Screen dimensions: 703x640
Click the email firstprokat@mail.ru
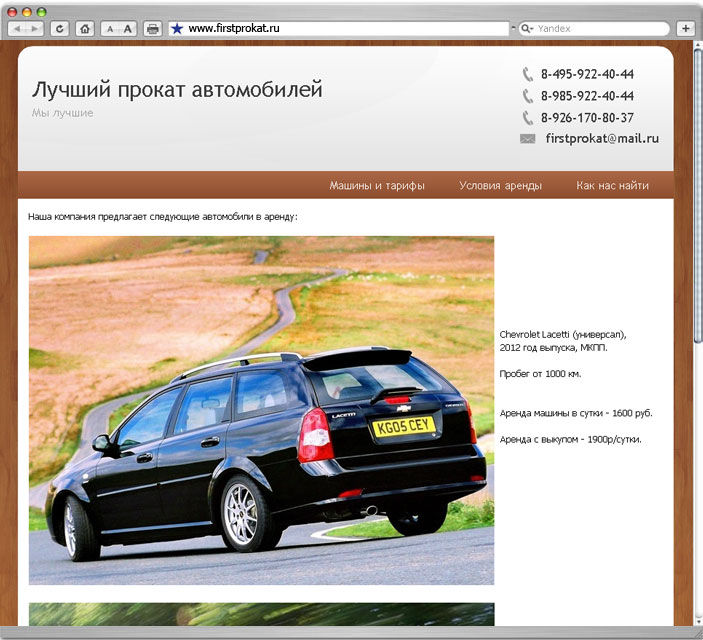(x=602, y=139)
